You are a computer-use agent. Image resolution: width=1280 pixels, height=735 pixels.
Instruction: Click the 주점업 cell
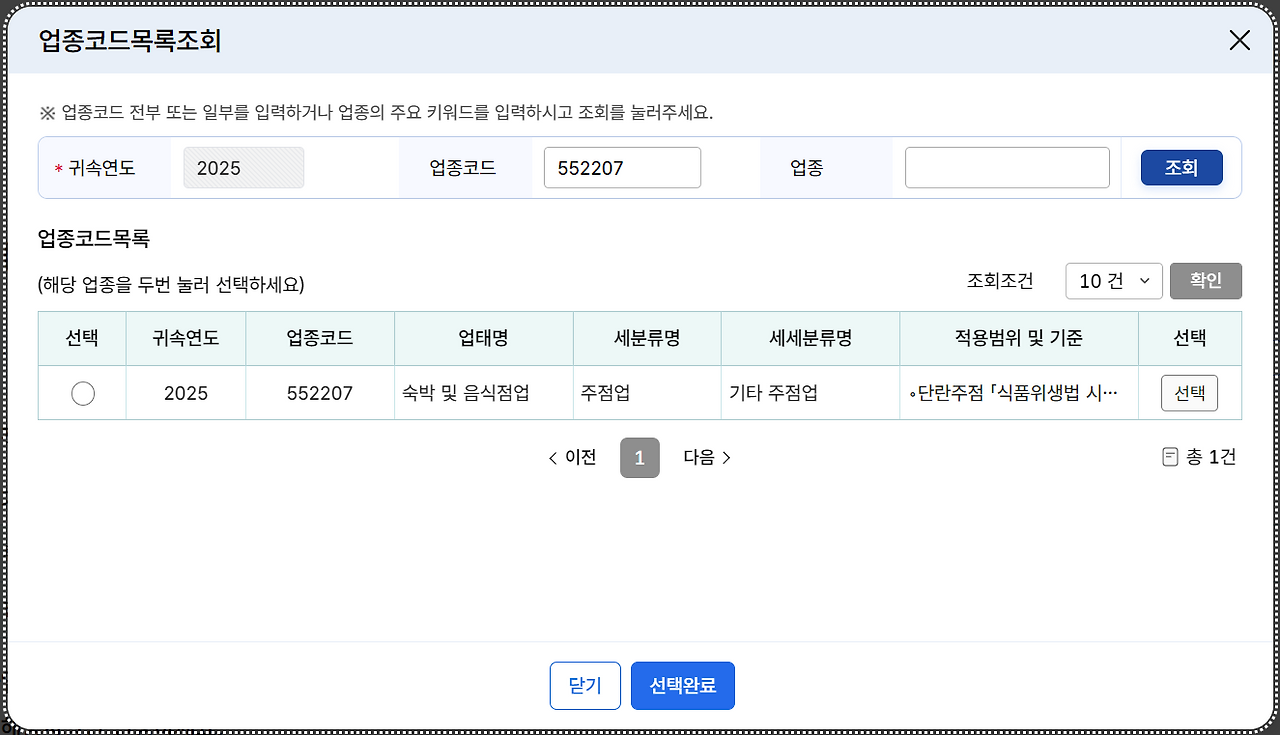[x=647, y=393]
